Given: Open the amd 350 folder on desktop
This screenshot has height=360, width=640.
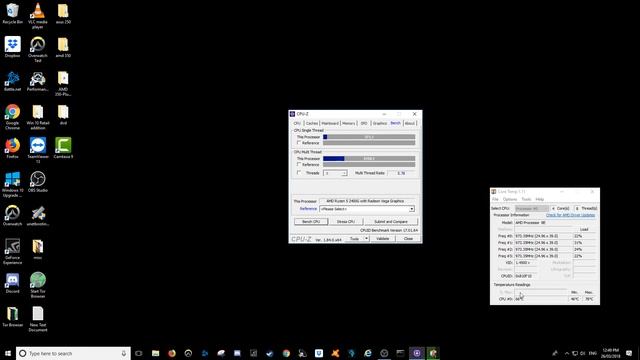Looking at the screenshot, I should 63,47.
